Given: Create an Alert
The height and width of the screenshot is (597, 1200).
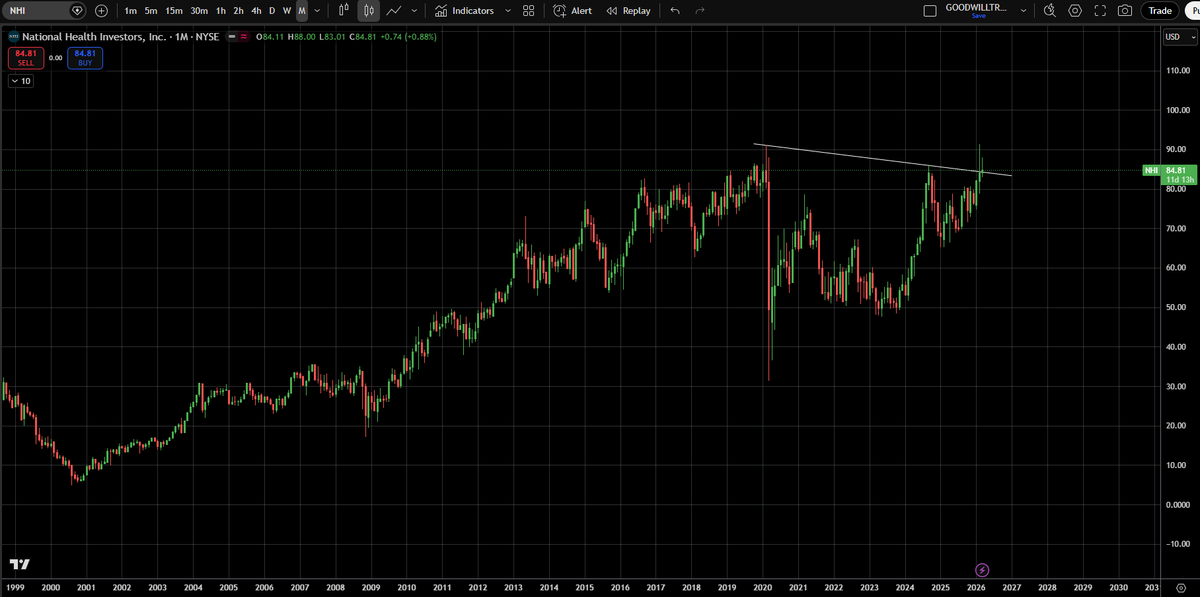Looking at the screenshot, I should (x=573, y=10).
